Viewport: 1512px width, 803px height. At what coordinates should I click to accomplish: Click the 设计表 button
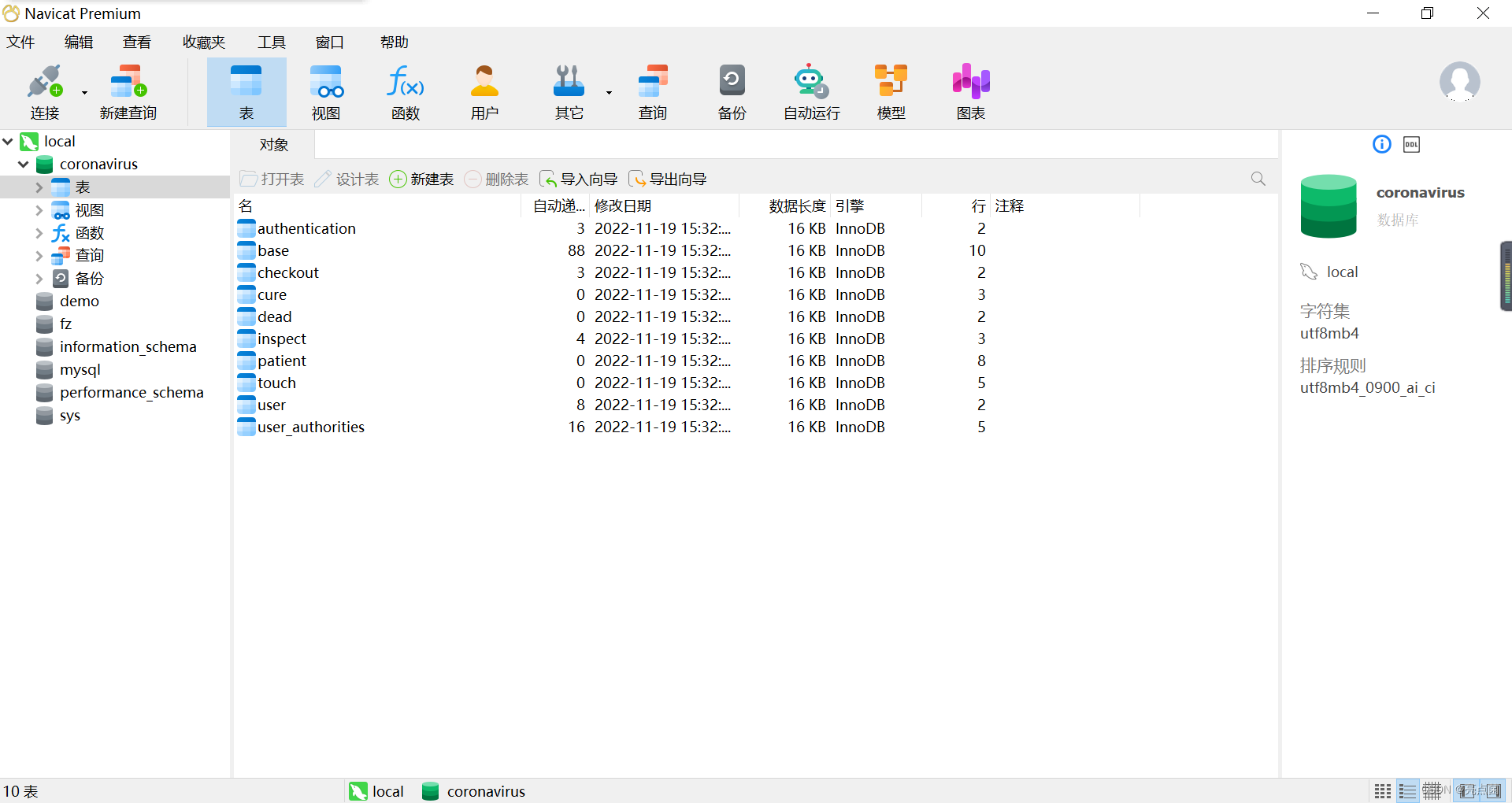point(347,179)
